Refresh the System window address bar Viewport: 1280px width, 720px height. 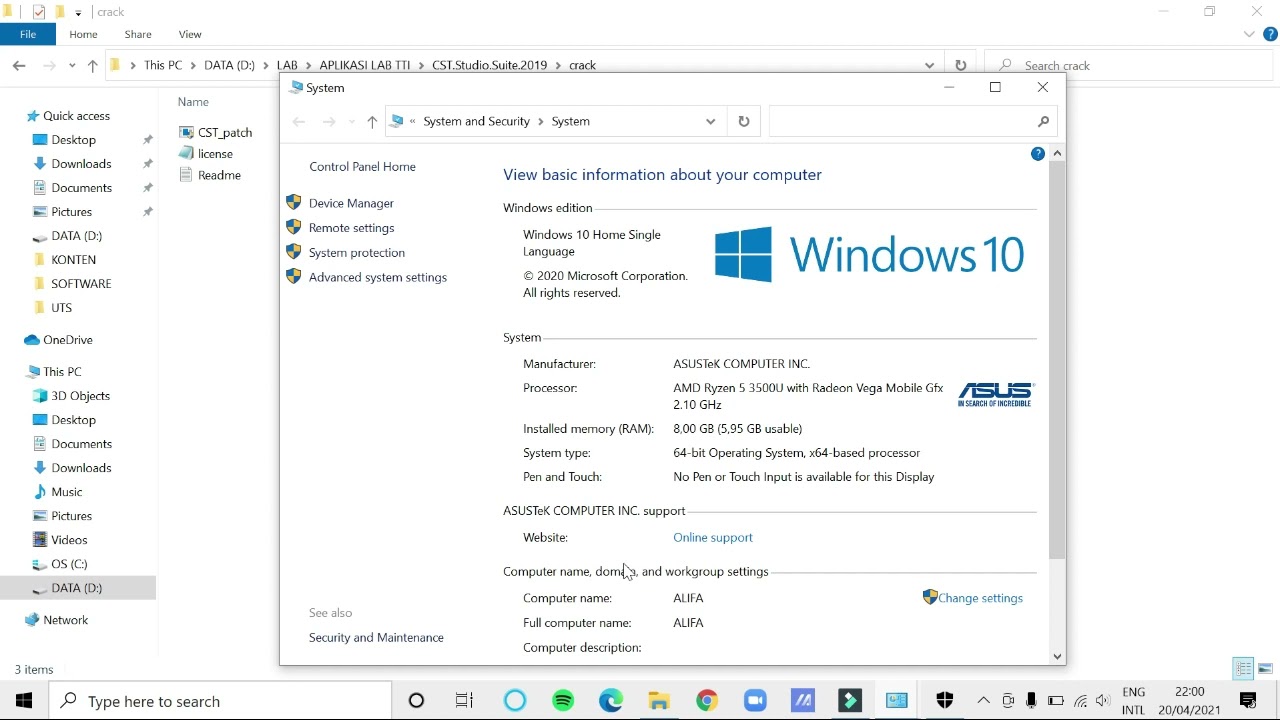coord(743,121)
